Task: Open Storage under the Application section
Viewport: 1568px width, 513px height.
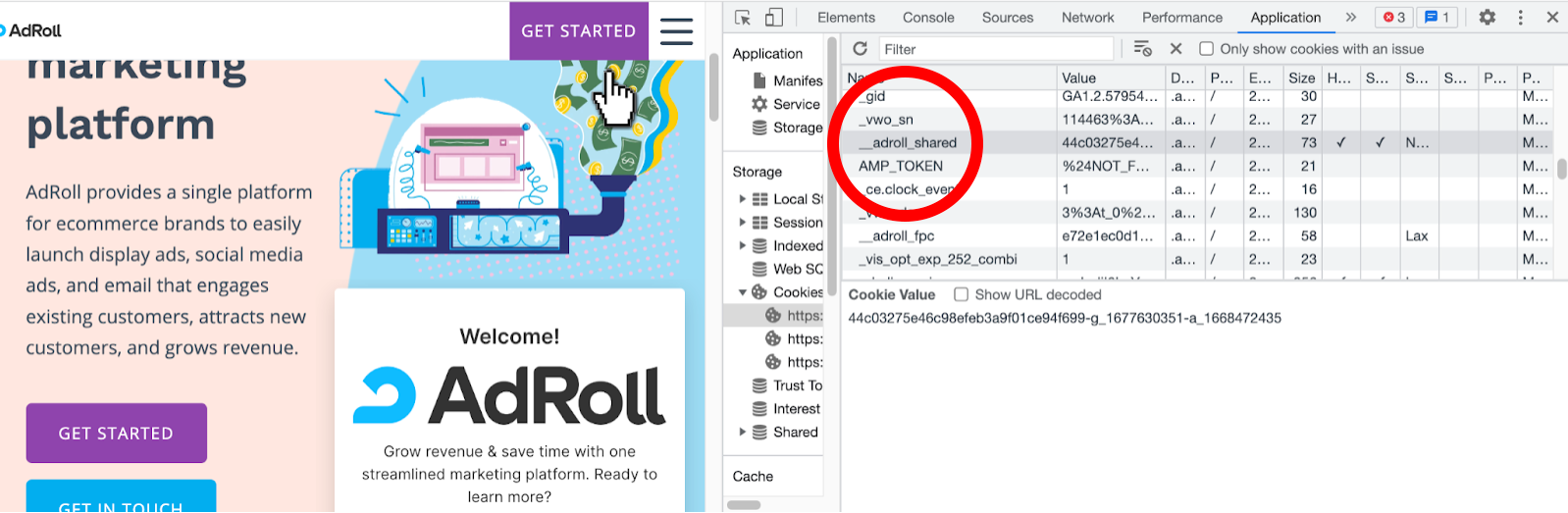Action: (787, 128)
